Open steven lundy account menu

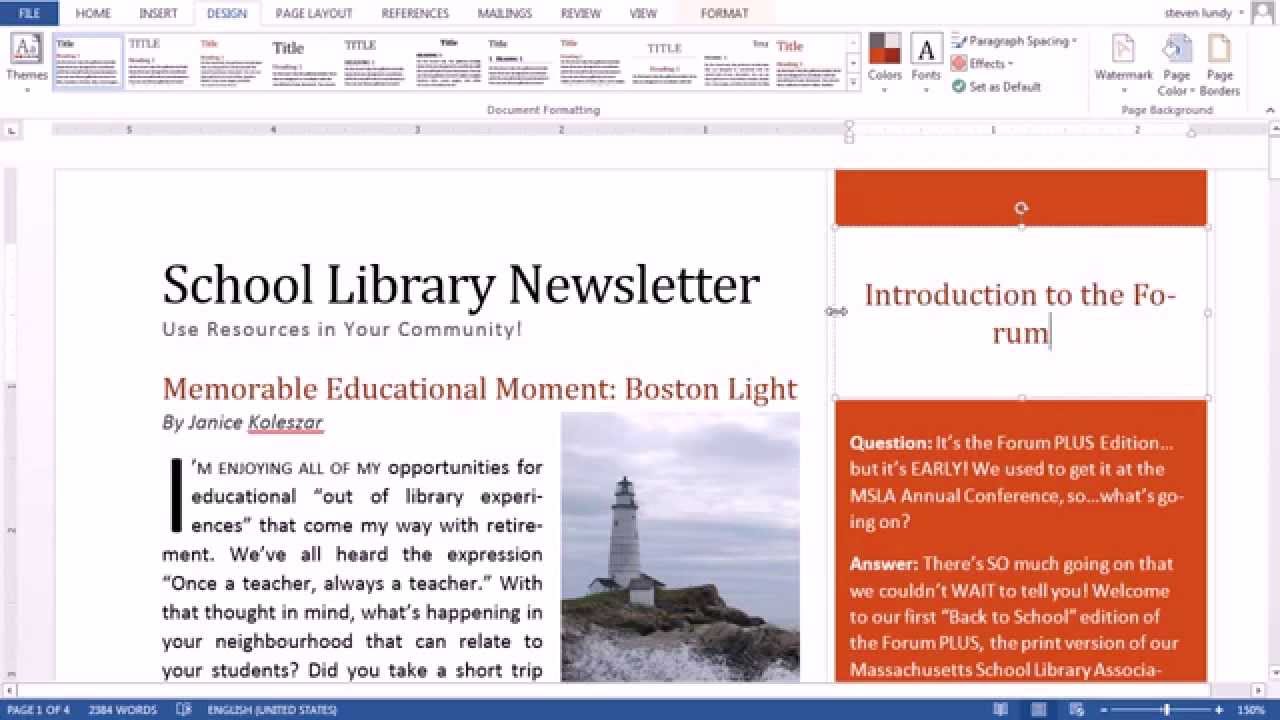pyautogui.click(x=1205, y=13)
